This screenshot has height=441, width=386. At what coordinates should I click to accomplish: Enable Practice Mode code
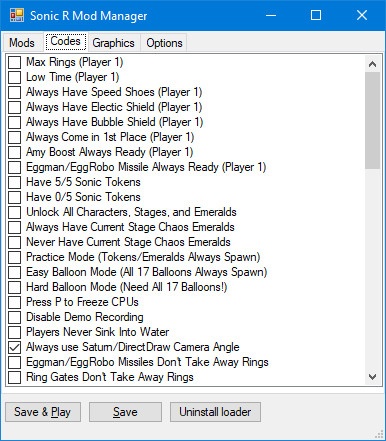click(x=14, y=257)
